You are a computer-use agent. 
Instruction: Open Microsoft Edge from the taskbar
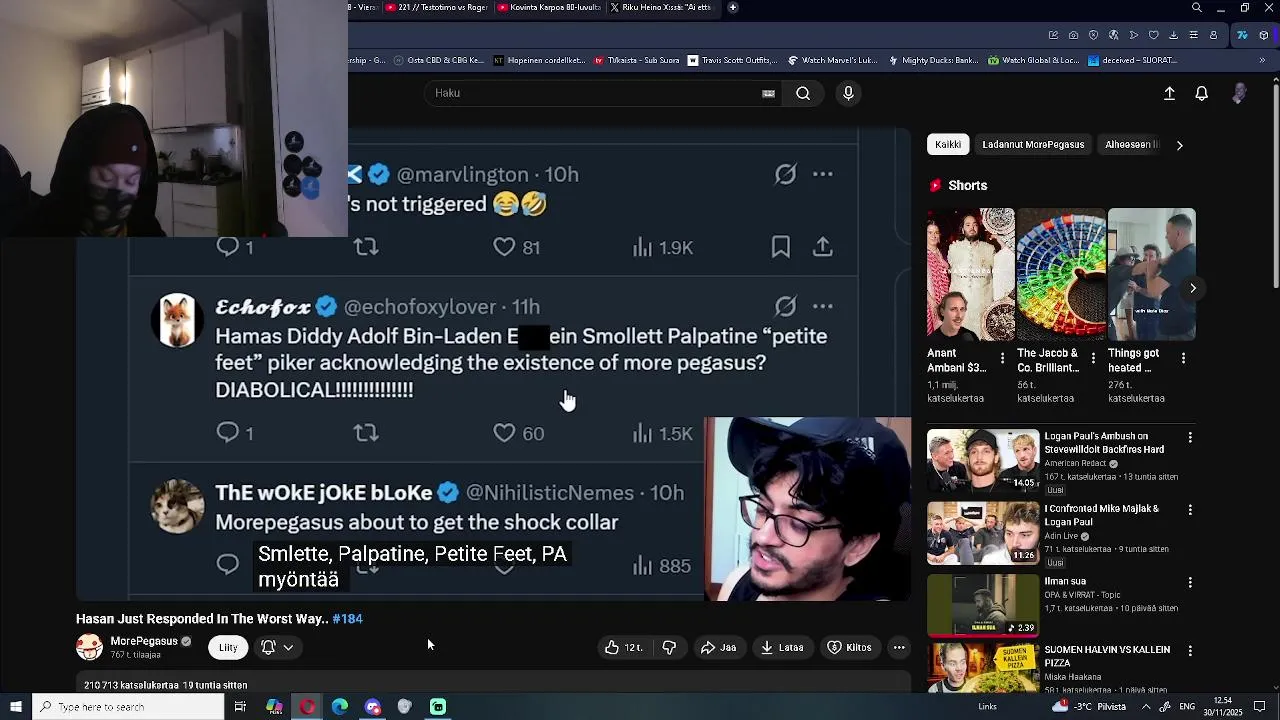point(340,707)
